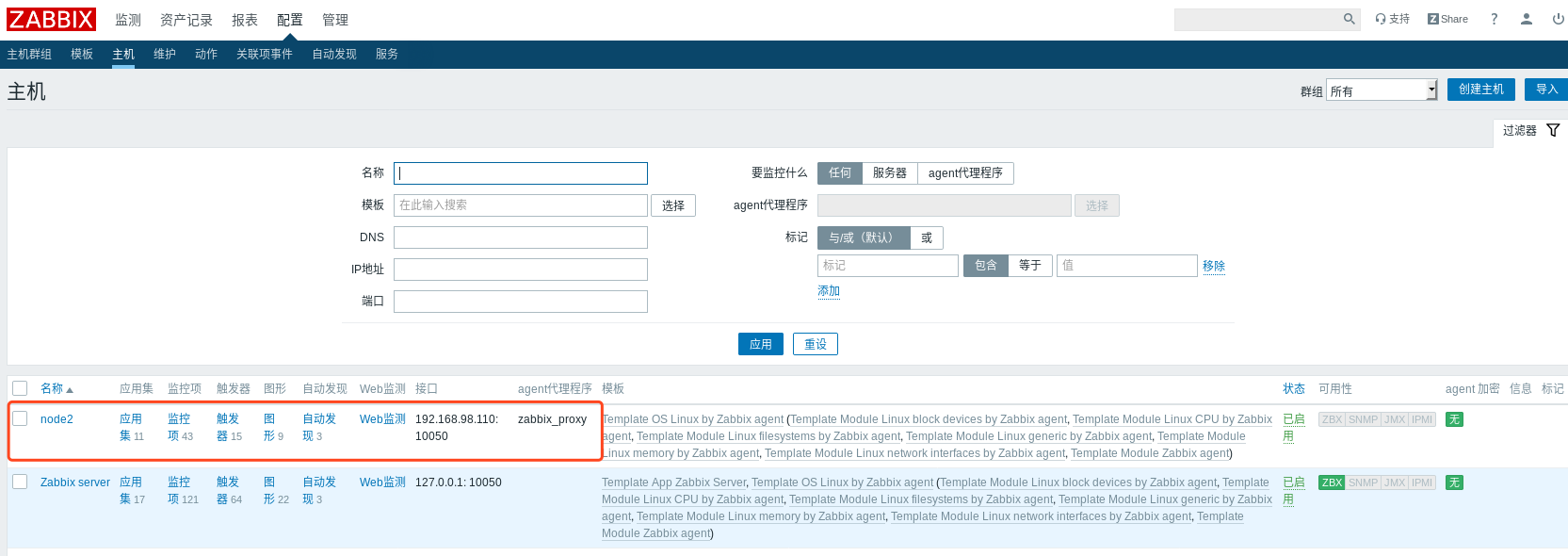Open help question mark icon
The height and width of the screenshot is (556, 1568).
pyautogui.click(x=1494, y=19)
